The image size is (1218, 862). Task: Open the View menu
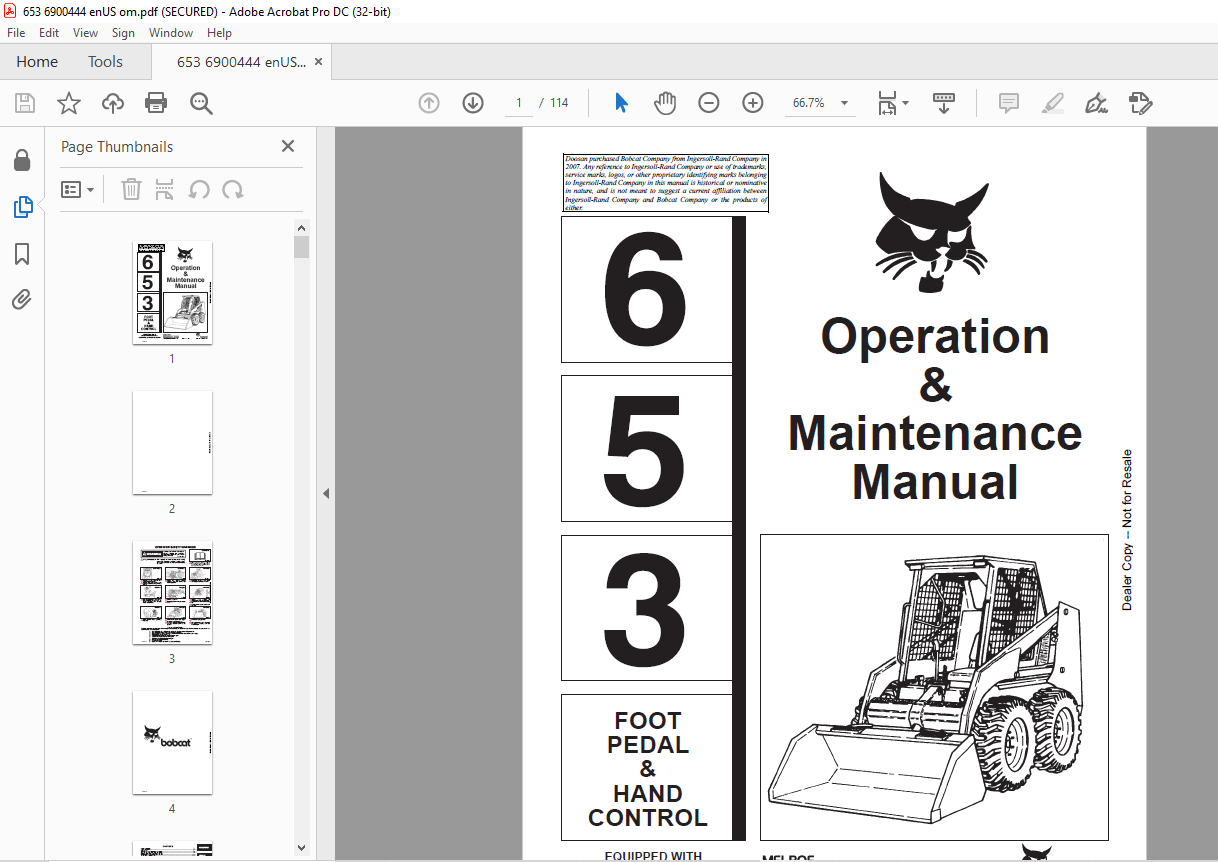(x=85, y=33)
